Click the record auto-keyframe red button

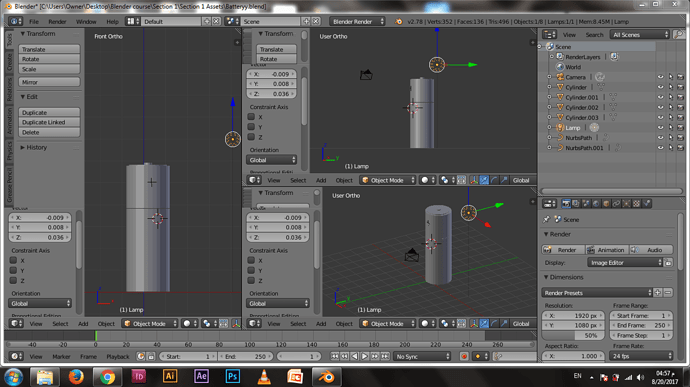pyautogui.click(x=464, y=356)
